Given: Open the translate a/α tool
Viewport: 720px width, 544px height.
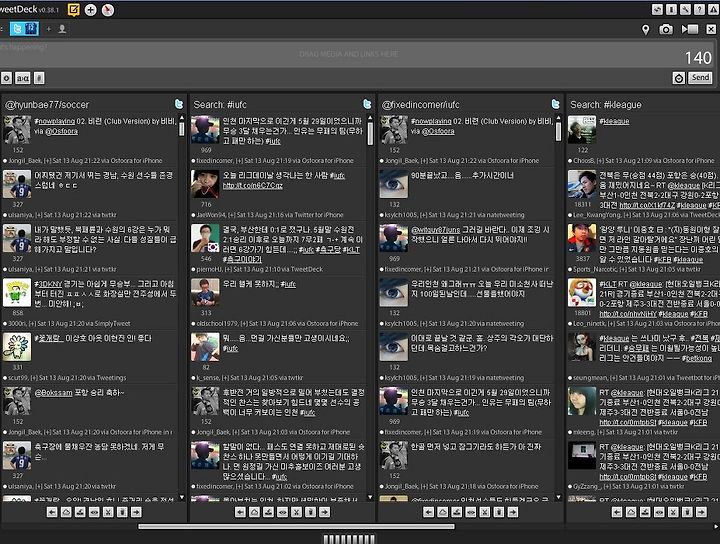Looking at the screenshot, I should click(x=23, y=78).
